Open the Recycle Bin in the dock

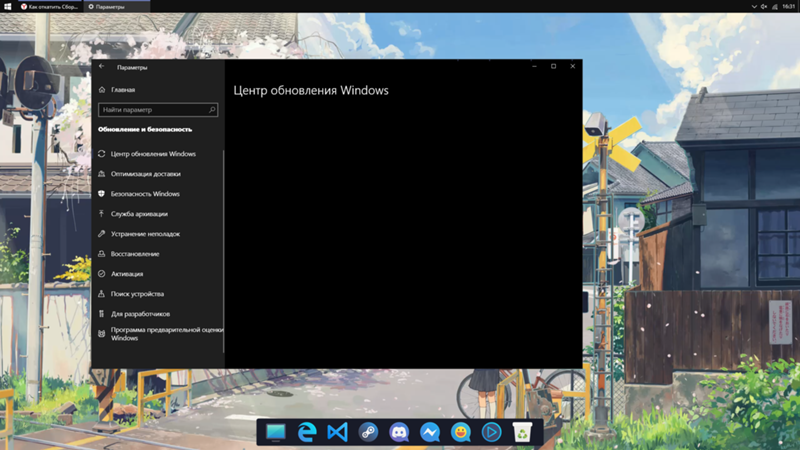(x=522, y=432)
